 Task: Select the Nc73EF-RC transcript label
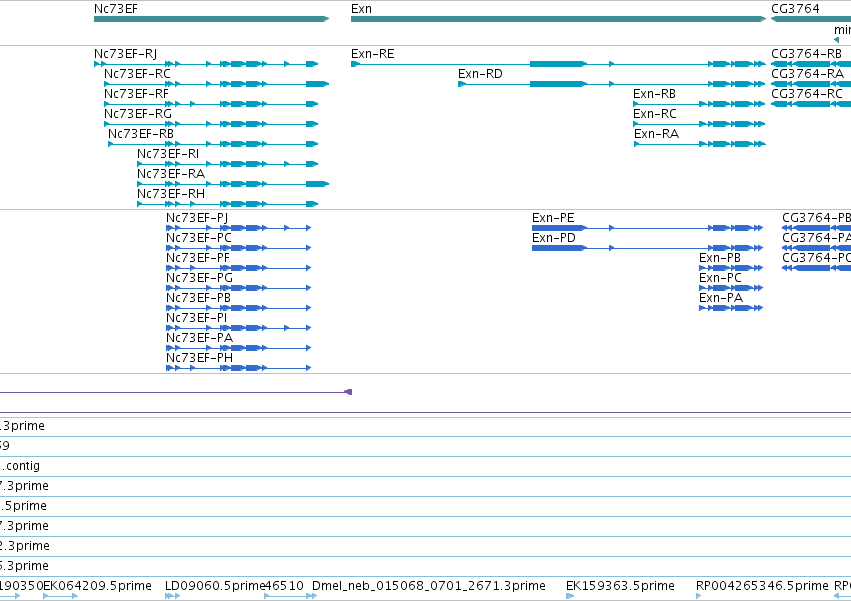[137, 74]
